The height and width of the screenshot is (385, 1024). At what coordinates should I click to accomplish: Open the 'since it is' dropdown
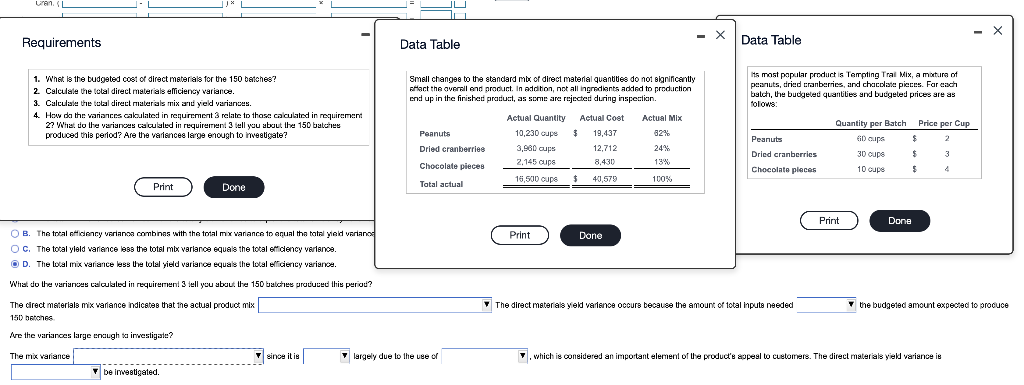(x=327, y=356)
